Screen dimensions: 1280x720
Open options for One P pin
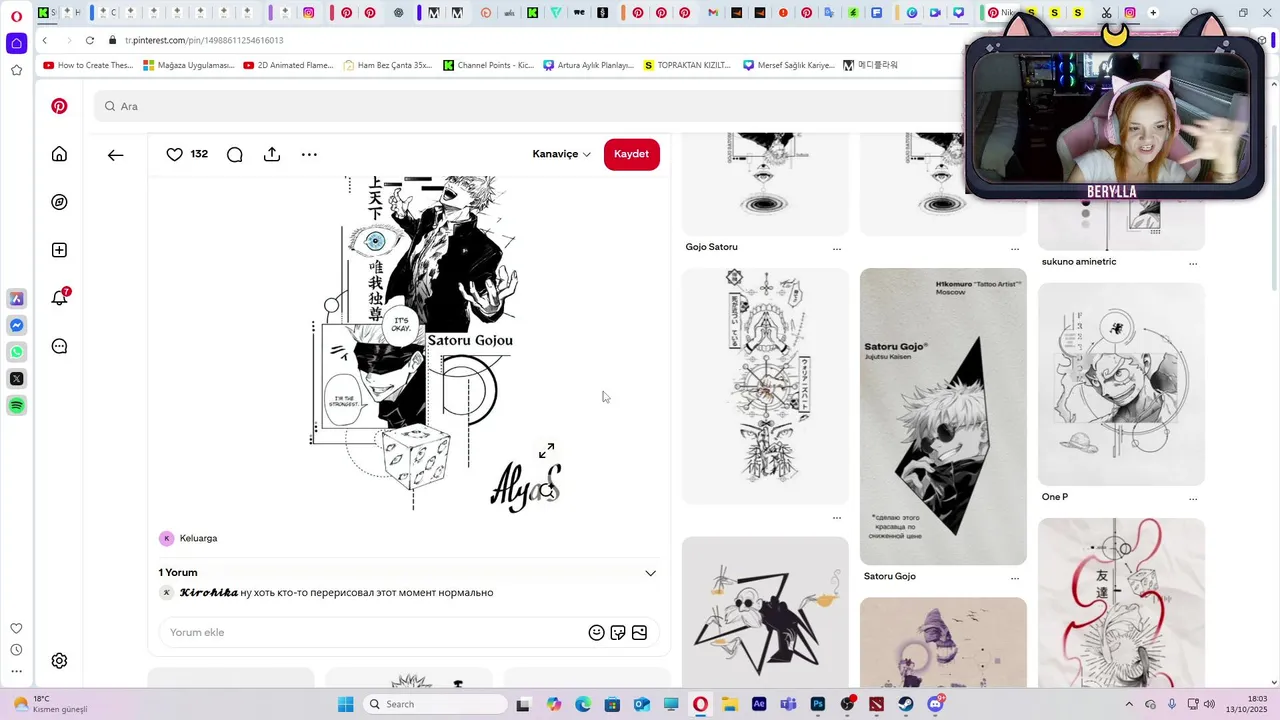(1193, 499)
